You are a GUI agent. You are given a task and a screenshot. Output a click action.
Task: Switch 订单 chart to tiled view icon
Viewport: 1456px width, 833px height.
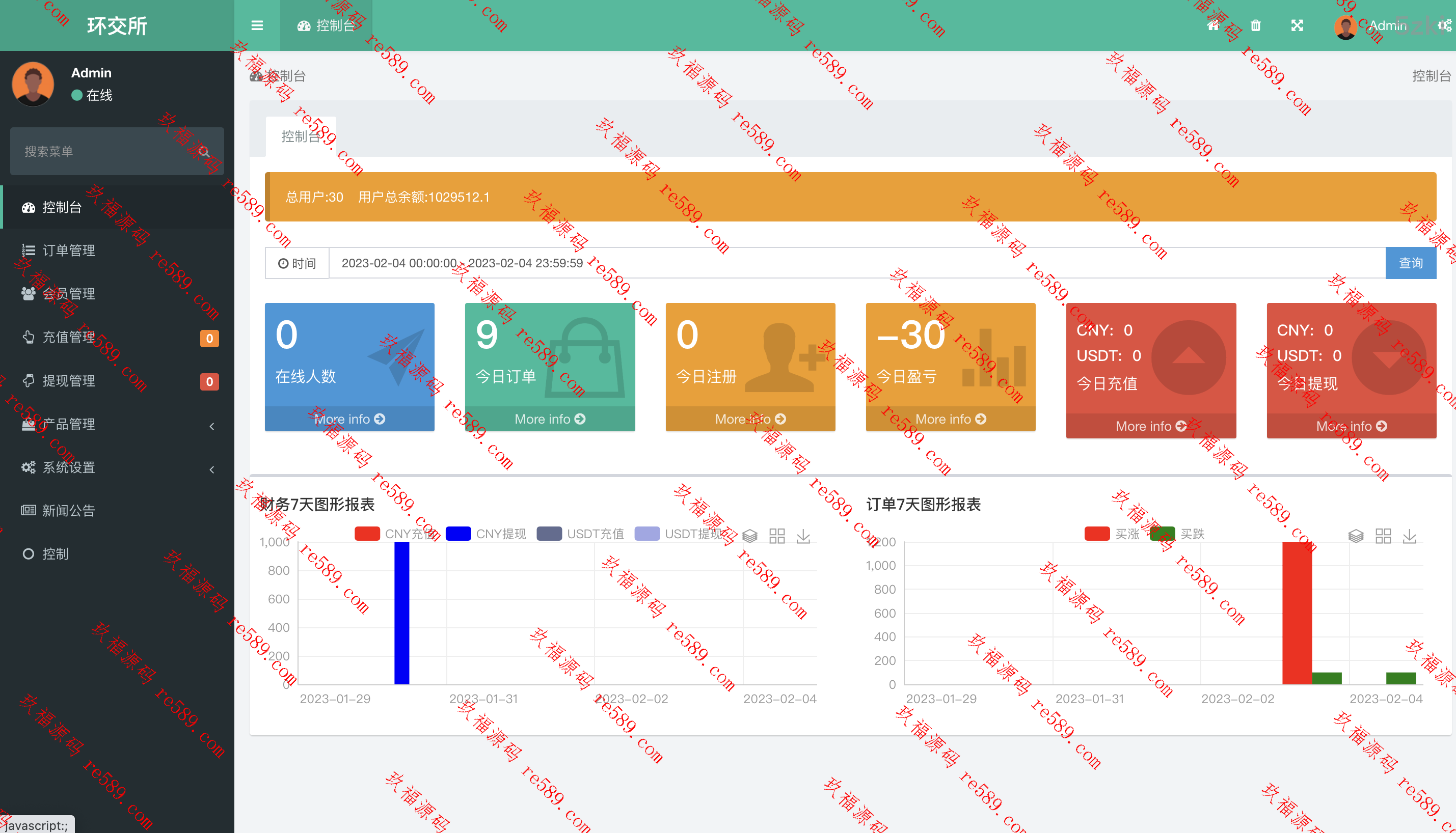[x=1383, y=536]
